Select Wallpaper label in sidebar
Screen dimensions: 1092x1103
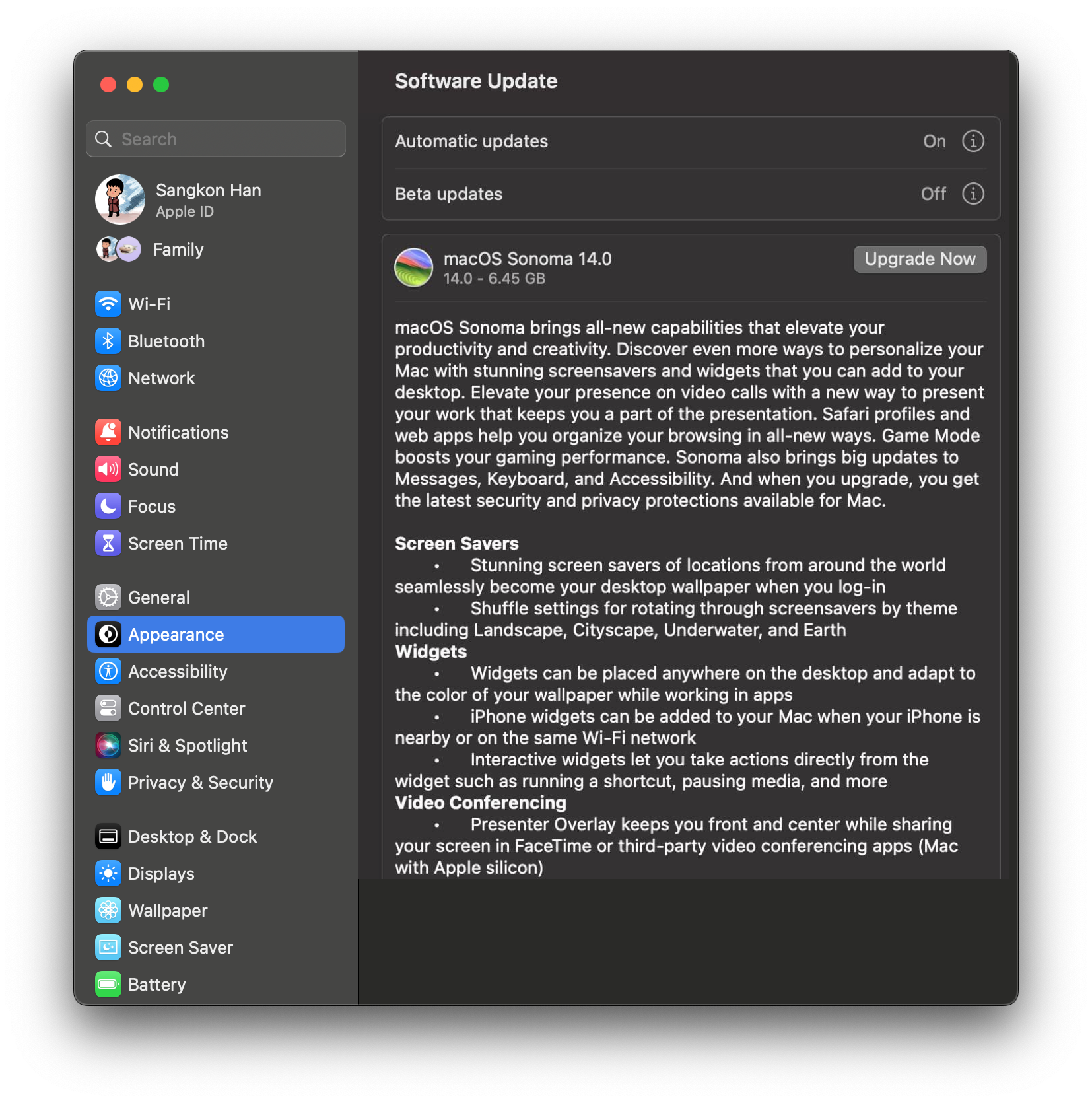click(168, 910)
